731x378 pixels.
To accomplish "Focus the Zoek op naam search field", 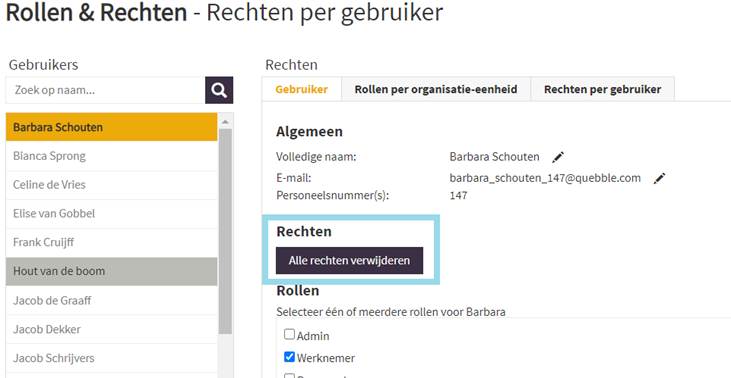I will click(105, 90).
